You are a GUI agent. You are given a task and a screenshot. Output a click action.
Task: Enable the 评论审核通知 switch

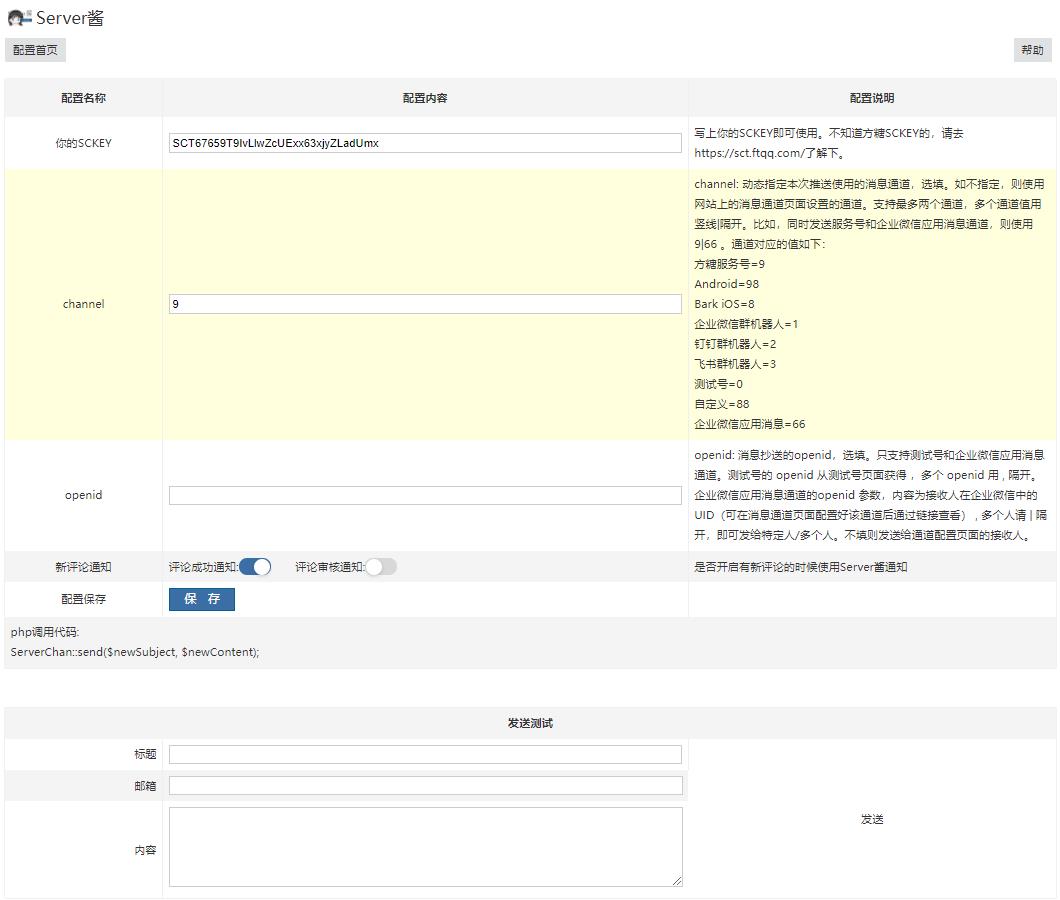point(381,567)
